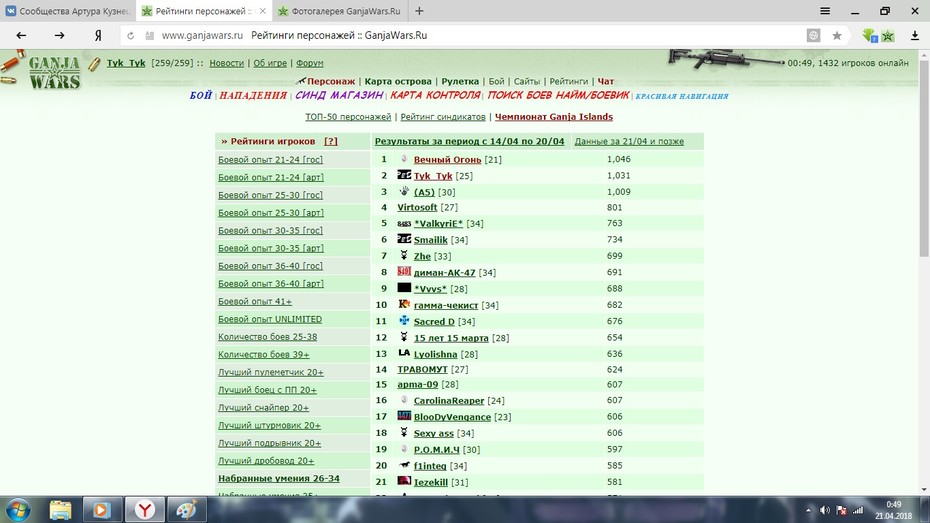Click the green shield extension icon
The height and width of the screenshot is (523, 930).
pos(870,36)
